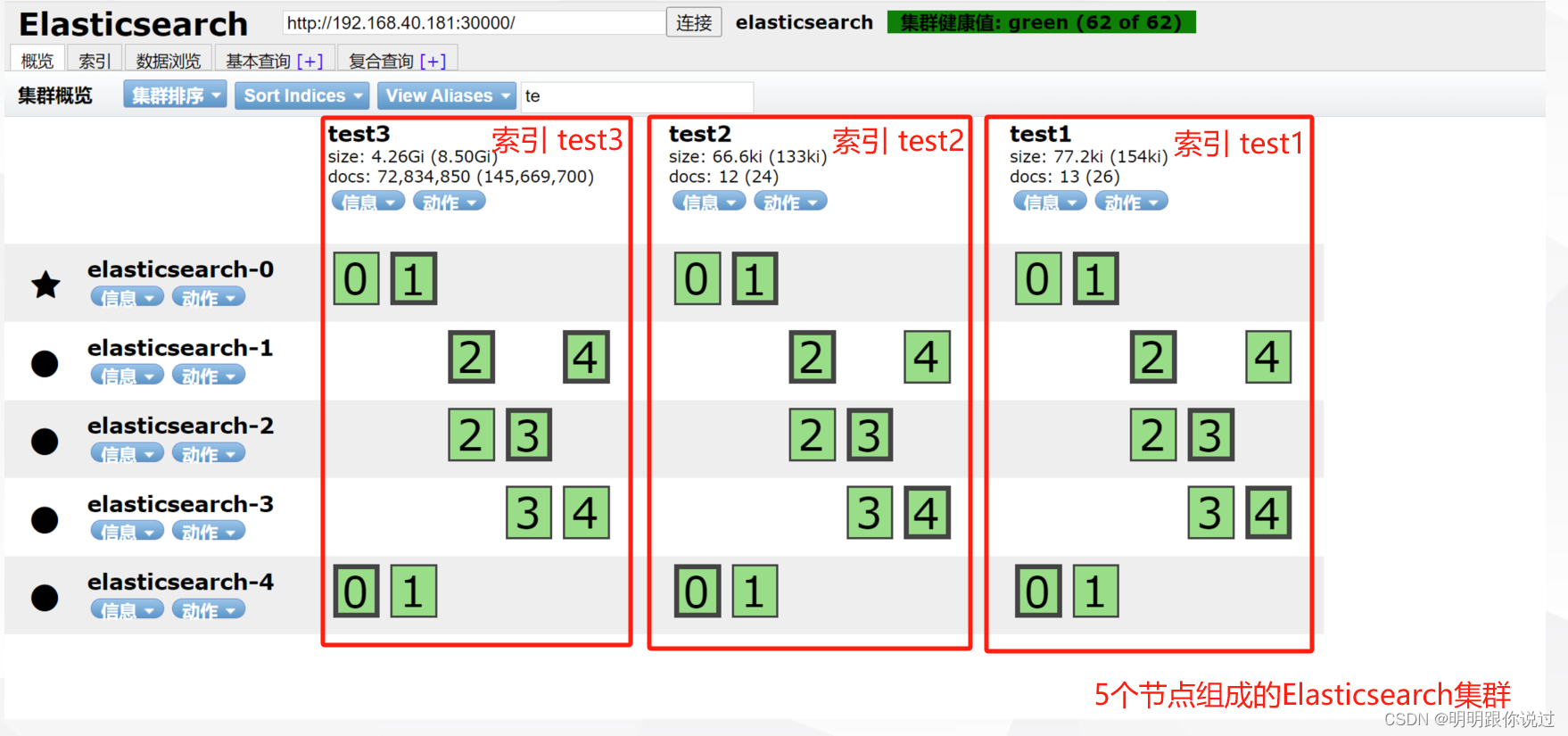Click the master node star for elasticsearch-0
Screen dimensions: 1568x736
(x=45, y=285)
